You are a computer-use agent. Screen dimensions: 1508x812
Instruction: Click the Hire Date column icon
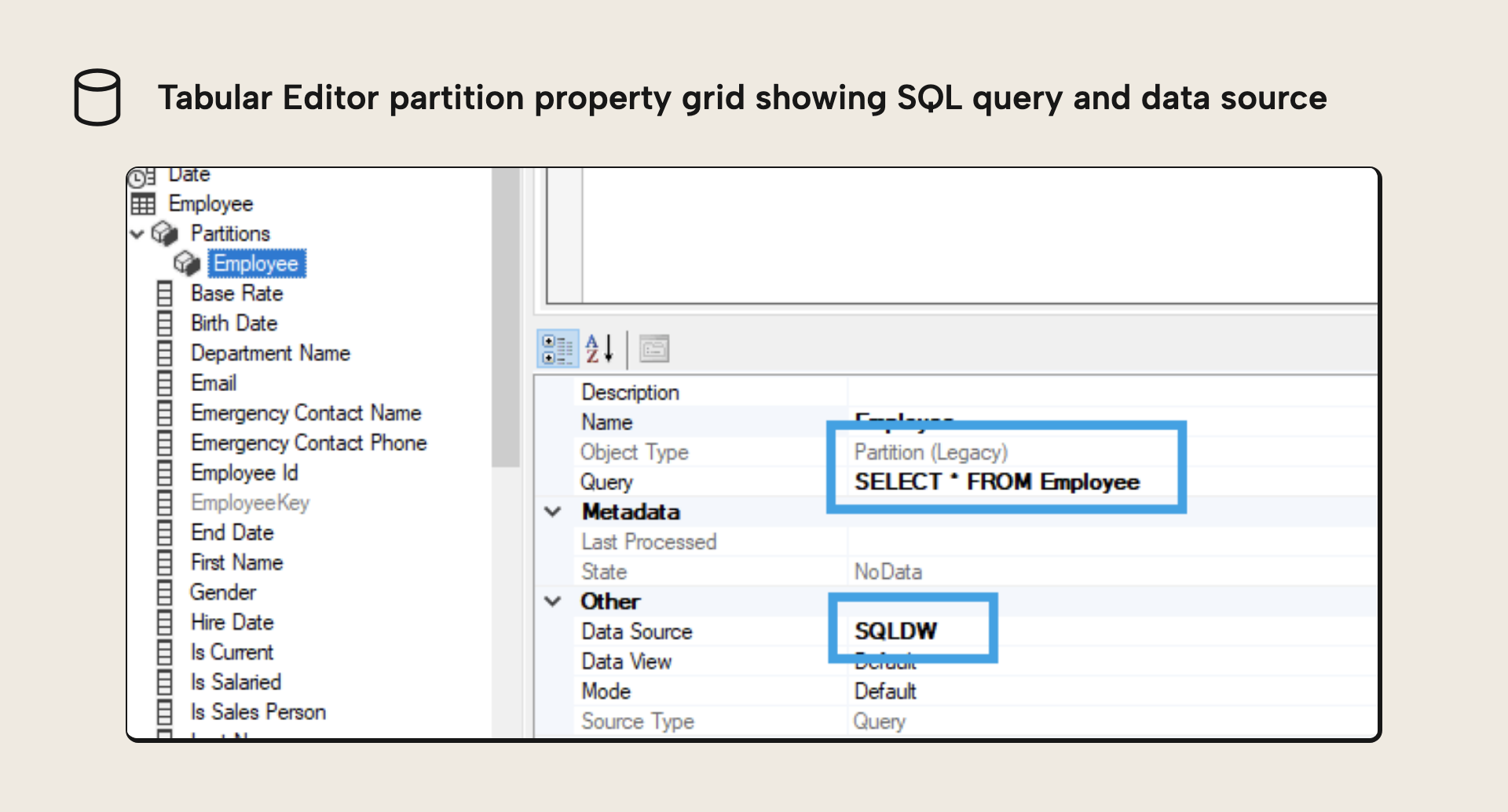pyautogui.click(x=165, y=623)
